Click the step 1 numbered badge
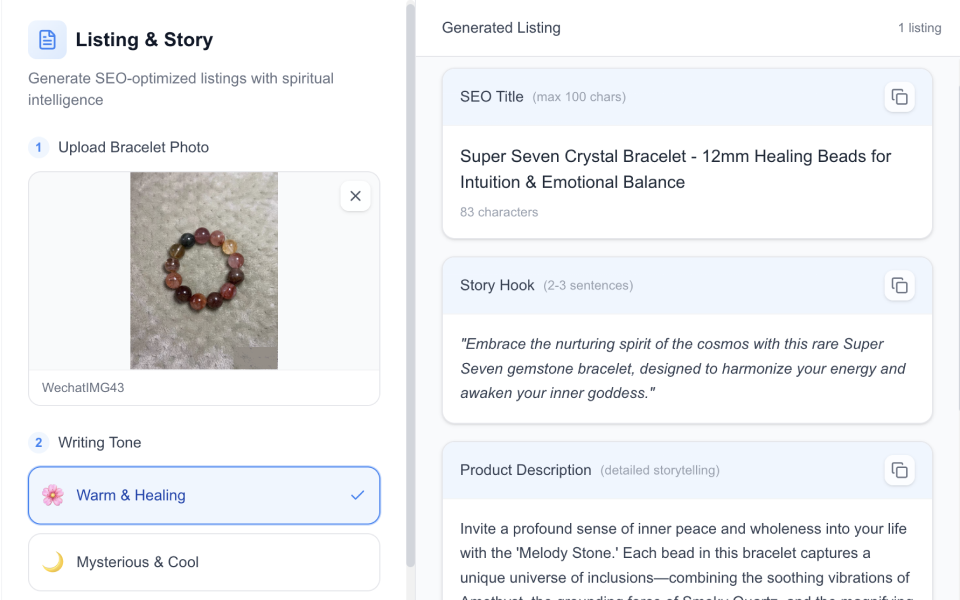This screenshot has width=960, height=600. 38,147
